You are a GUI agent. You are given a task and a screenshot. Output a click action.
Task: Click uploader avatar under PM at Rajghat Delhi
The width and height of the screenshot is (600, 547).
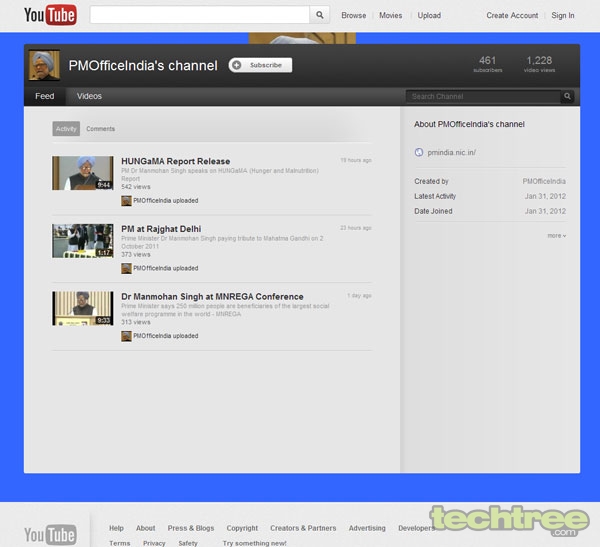click(x=126, y=268)
